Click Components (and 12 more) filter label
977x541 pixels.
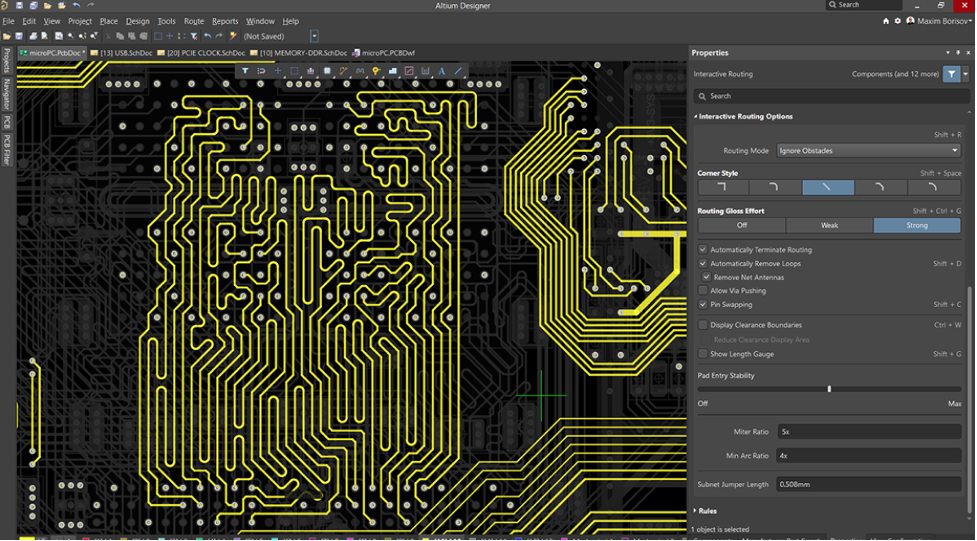point(895,74)
